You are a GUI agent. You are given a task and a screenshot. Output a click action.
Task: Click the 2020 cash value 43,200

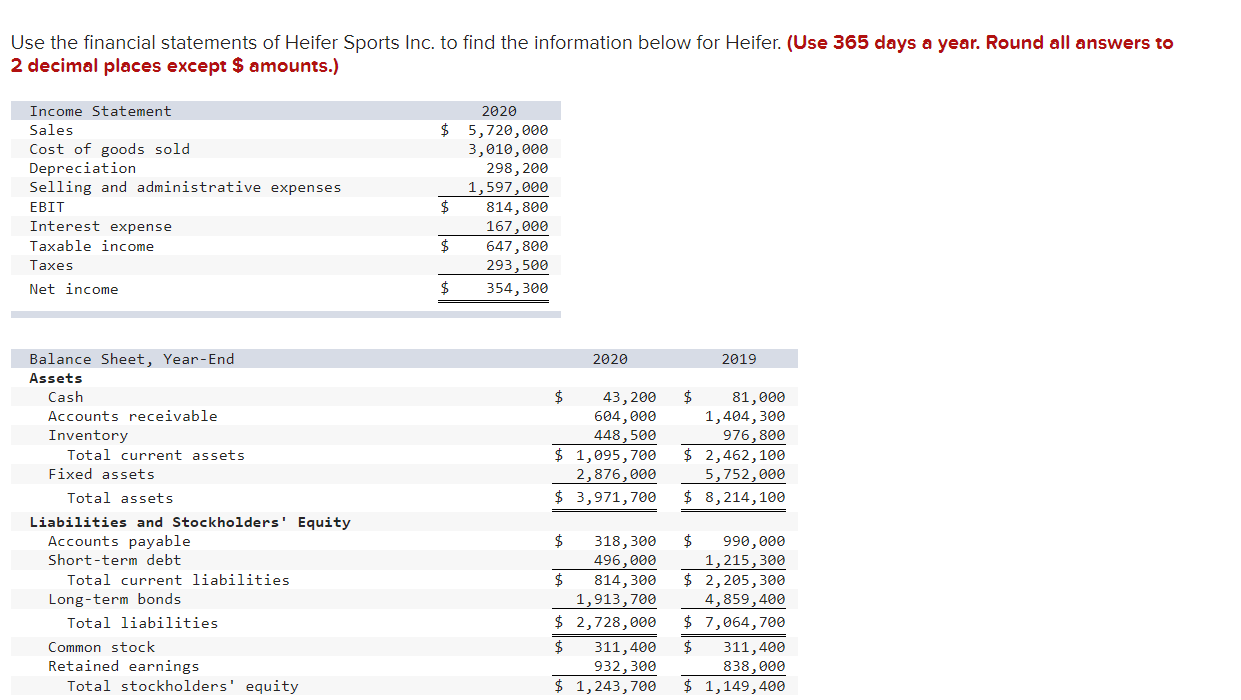pyautogui.click(x=629, y=397)
